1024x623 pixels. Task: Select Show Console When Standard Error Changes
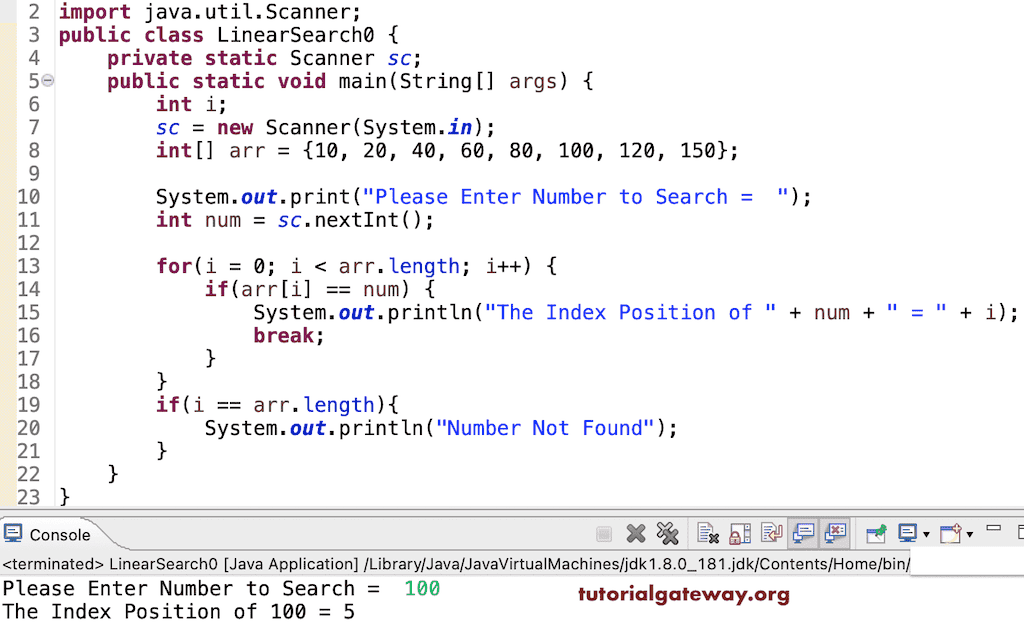tap(838, 533)
